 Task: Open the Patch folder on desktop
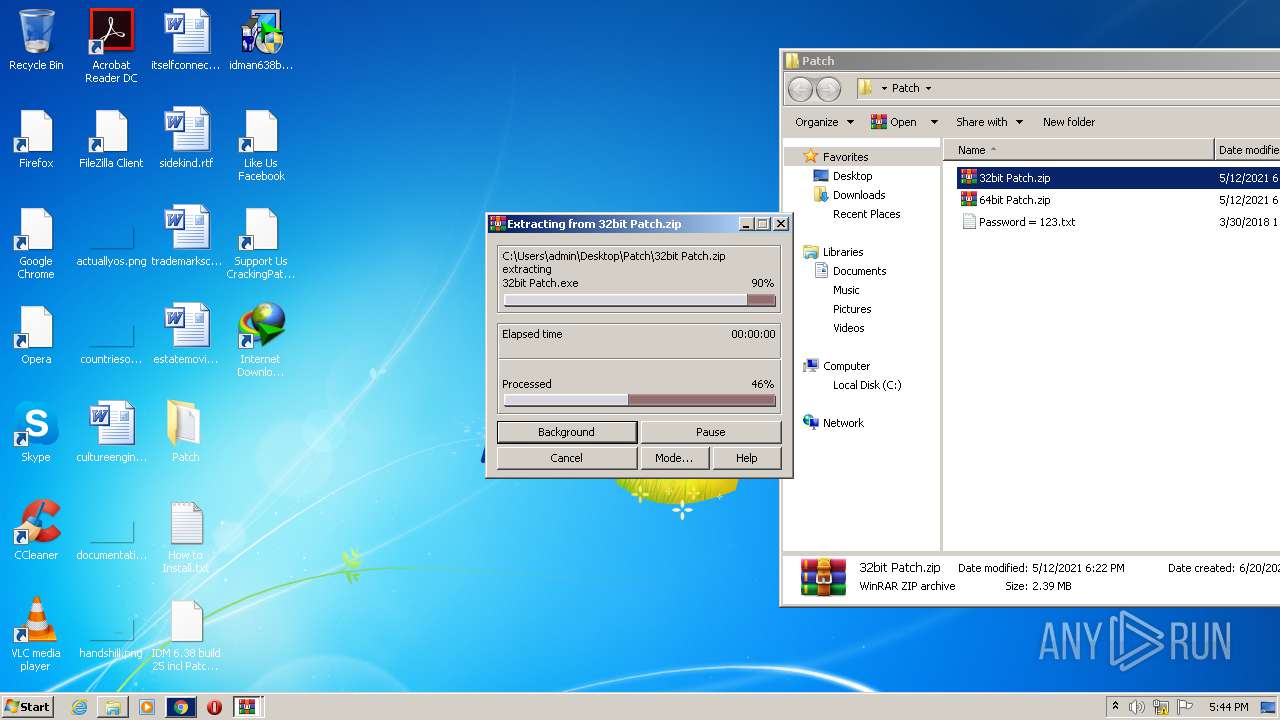click(x=186, y=432)
